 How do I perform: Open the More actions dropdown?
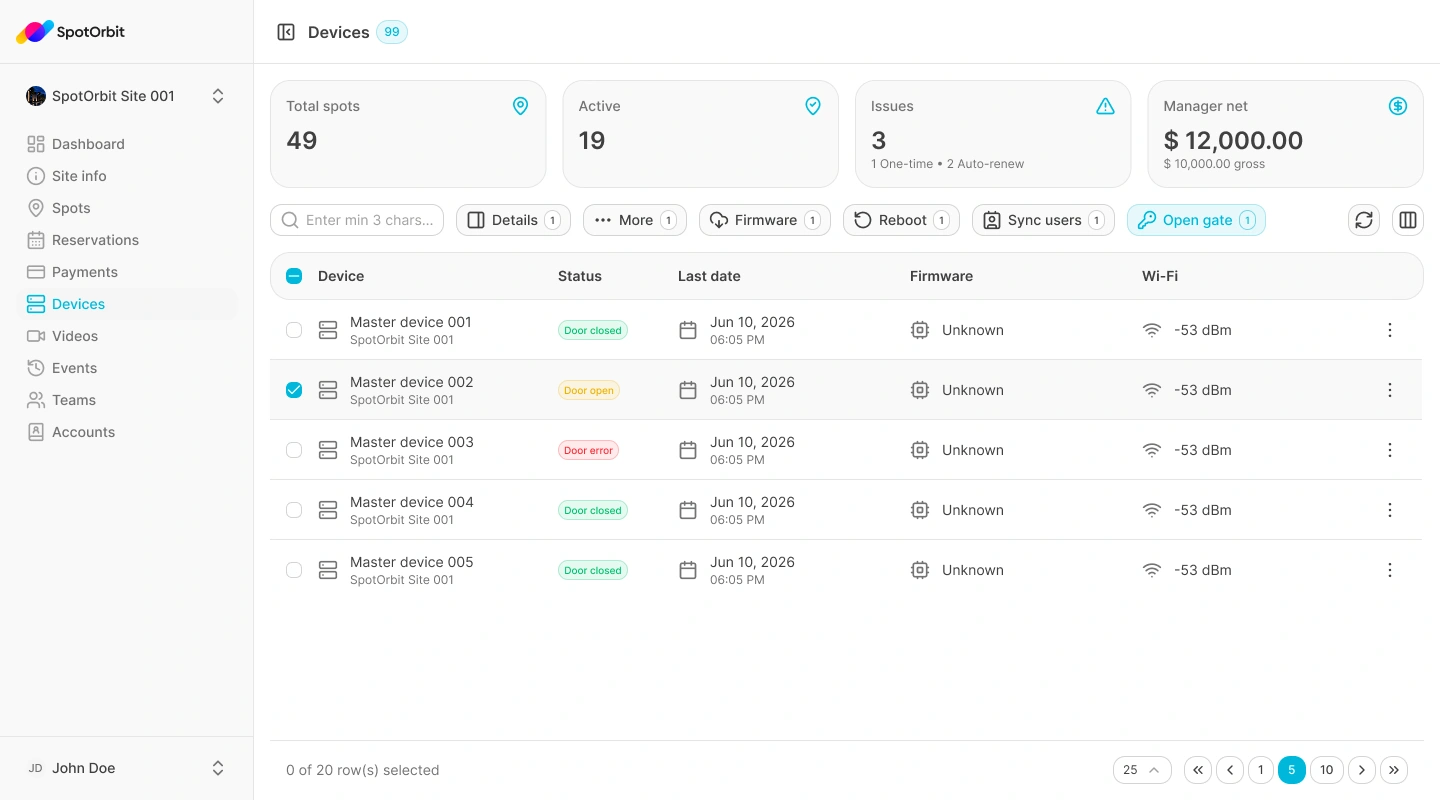point(635,220)
